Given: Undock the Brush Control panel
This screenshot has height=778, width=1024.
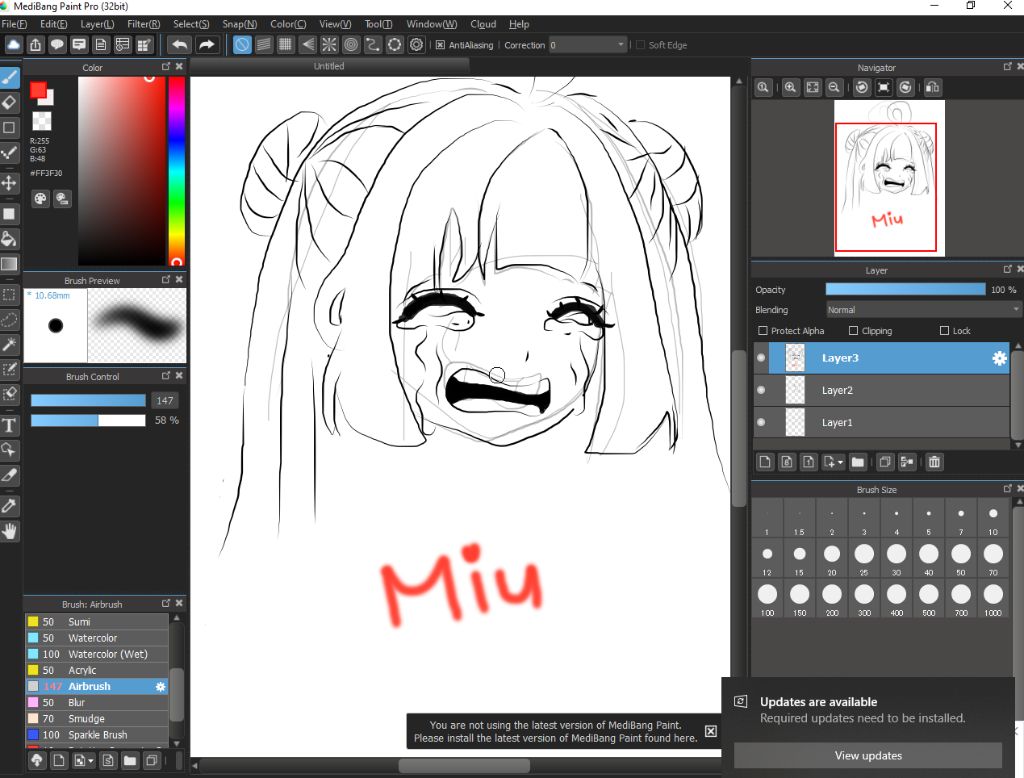Looking at the screenshot, I should 166,376.
